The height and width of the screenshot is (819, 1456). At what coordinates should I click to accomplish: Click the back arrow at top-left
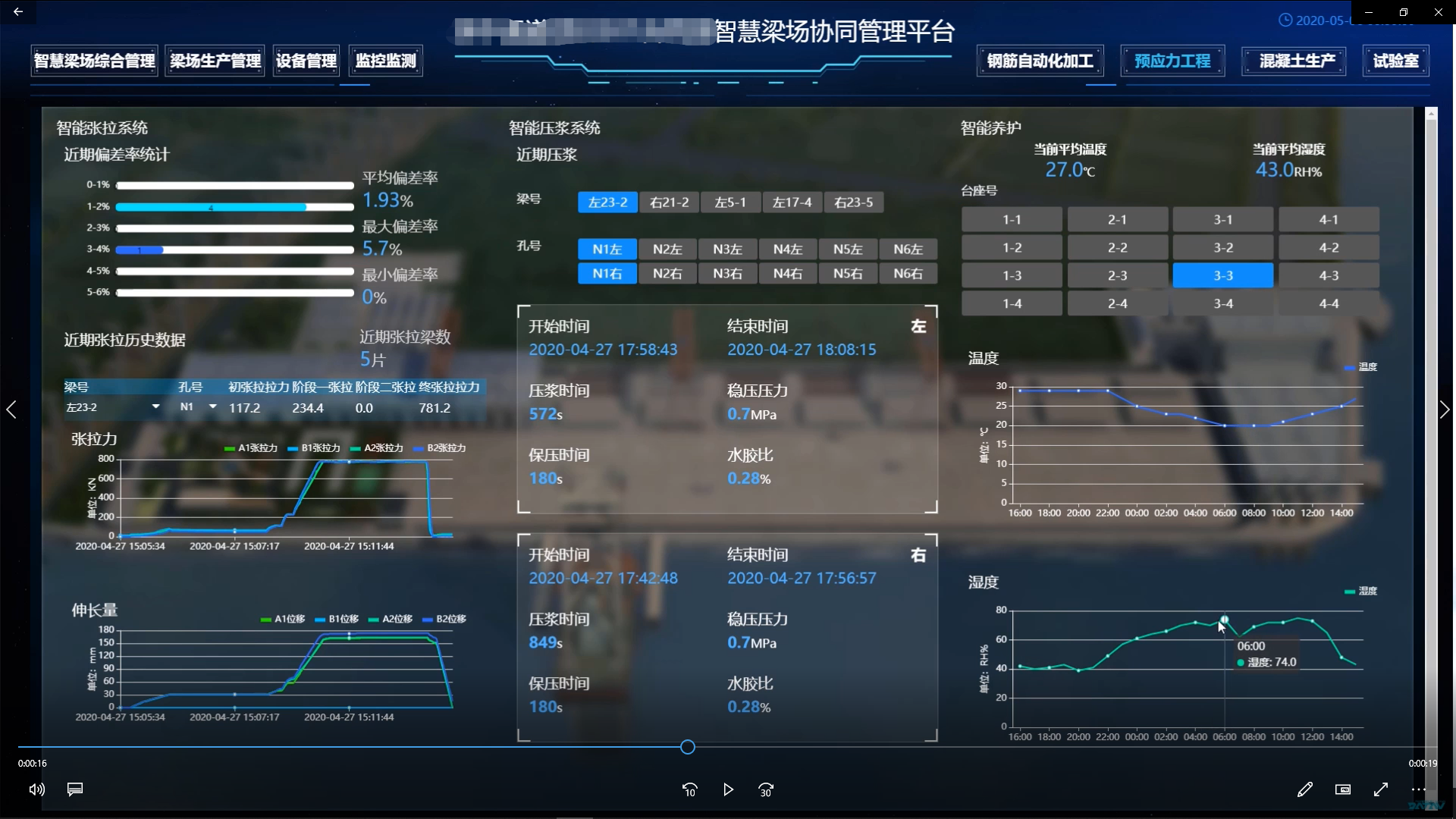coord(18,11)
